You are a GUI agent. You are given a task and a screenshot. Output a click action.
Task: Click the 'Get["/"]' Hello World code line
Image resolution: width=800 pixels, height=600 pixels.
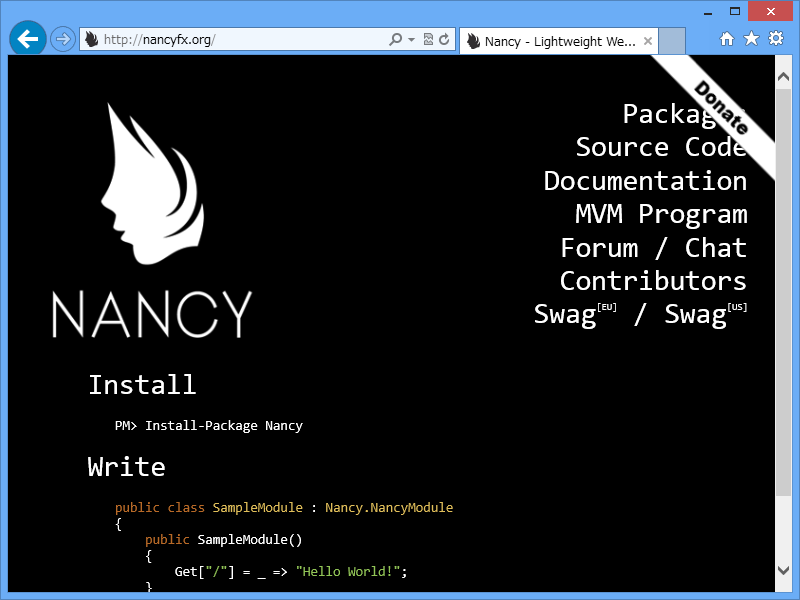pos(291,571)
